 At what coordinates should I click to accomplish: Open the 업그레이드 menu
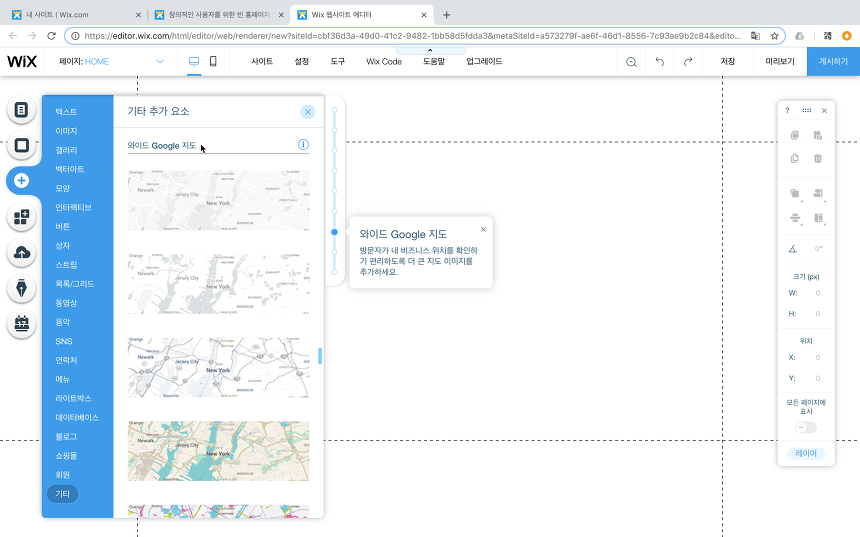click(x=484, y=61)
